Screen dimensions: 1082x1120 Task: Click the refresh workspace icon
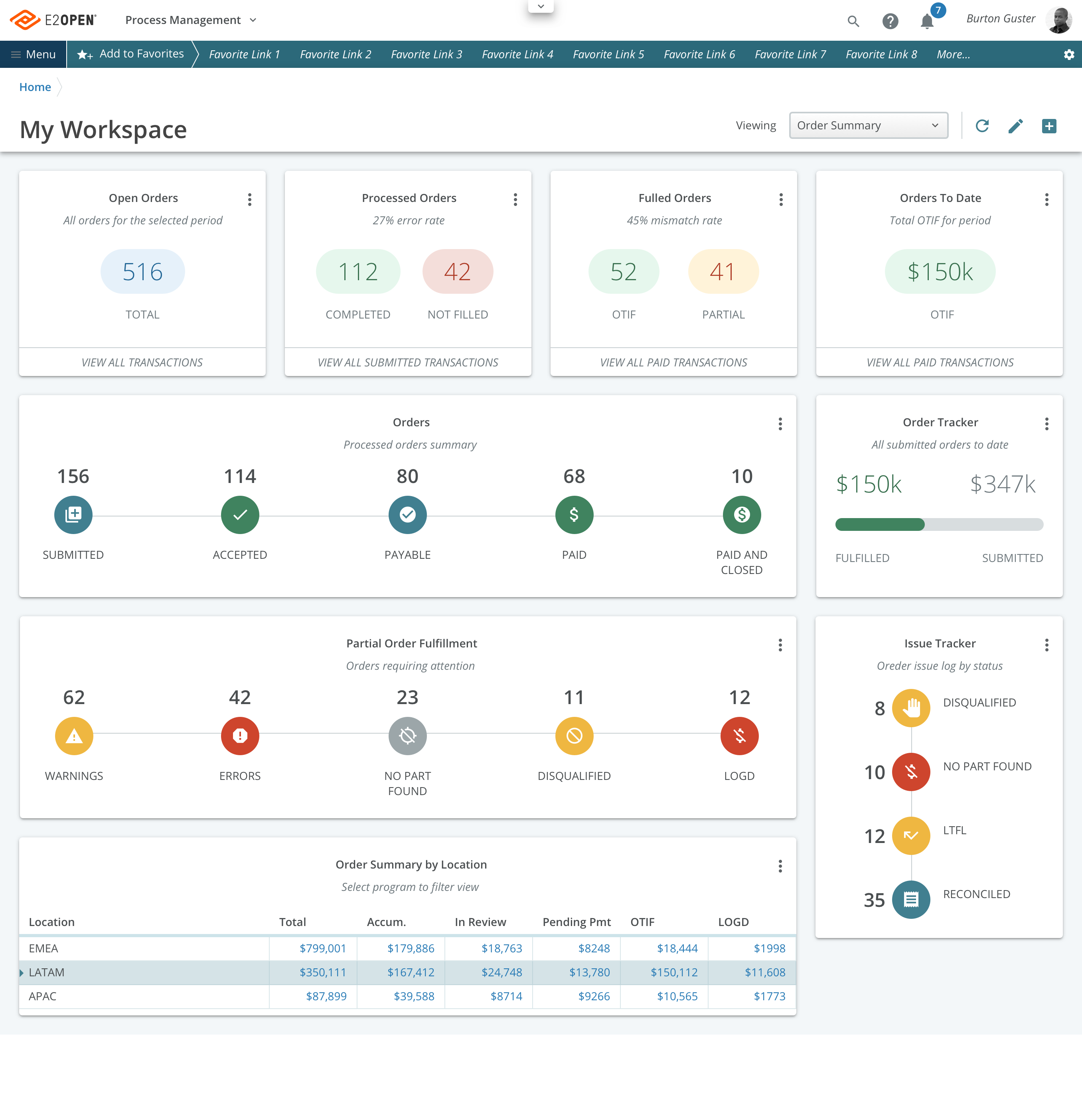pyautogui.click(x=981, y=126)
